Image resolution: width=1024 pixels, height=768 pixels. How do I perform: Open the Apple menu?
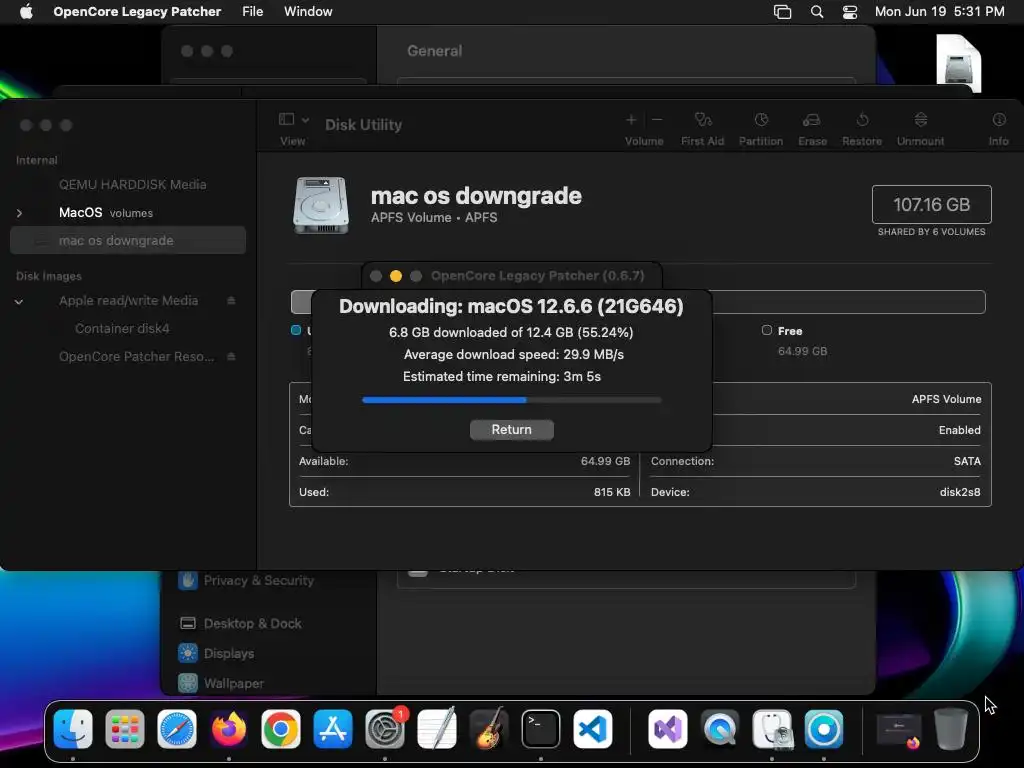click(x=26, y=12)
